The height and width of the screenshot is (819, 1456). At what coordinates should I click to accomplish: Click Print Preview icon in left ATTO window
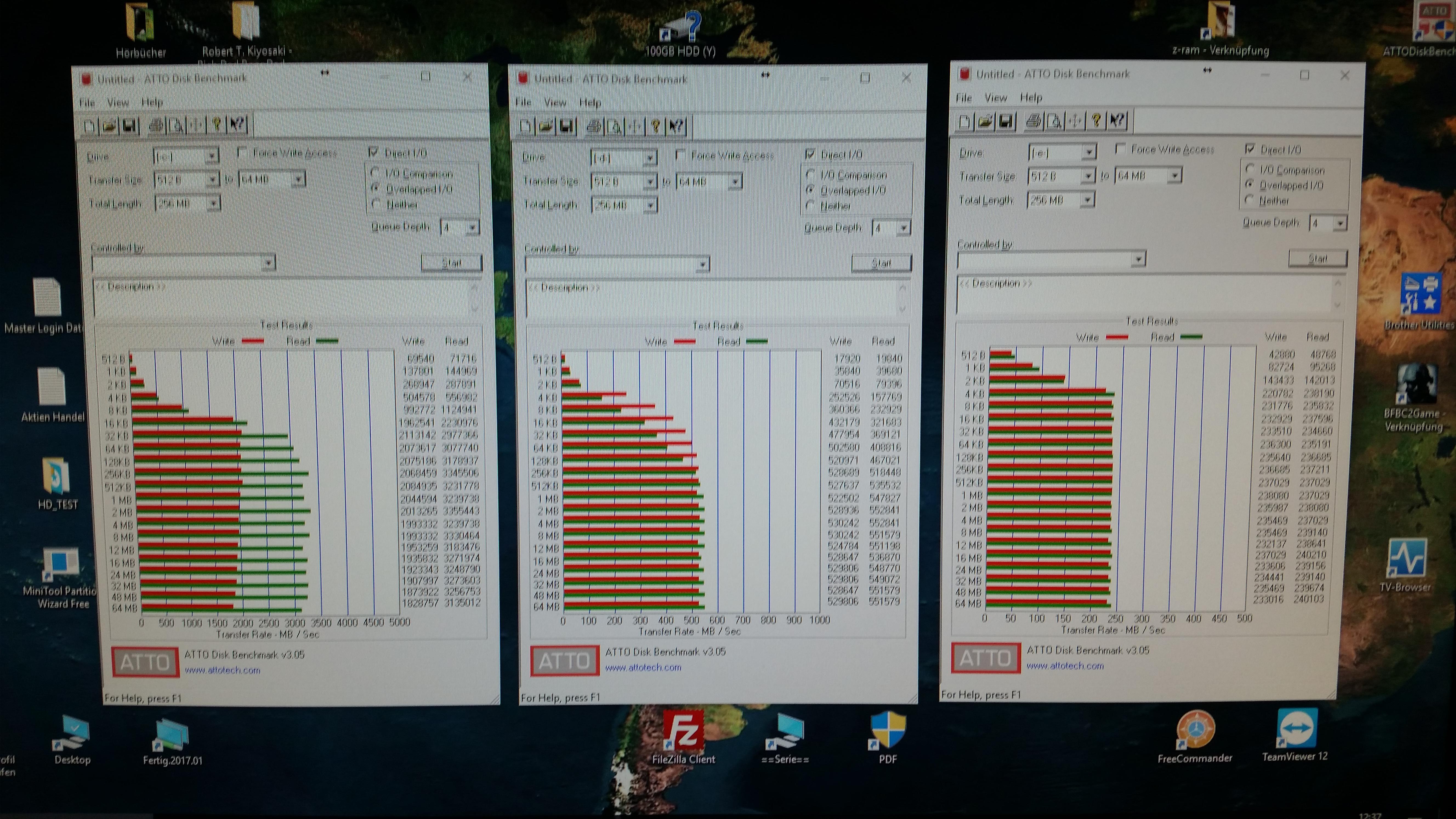coord(176,126)
